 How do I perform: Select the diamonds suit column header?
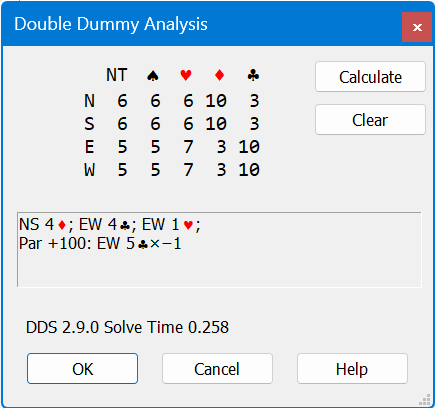pos(219,75)
